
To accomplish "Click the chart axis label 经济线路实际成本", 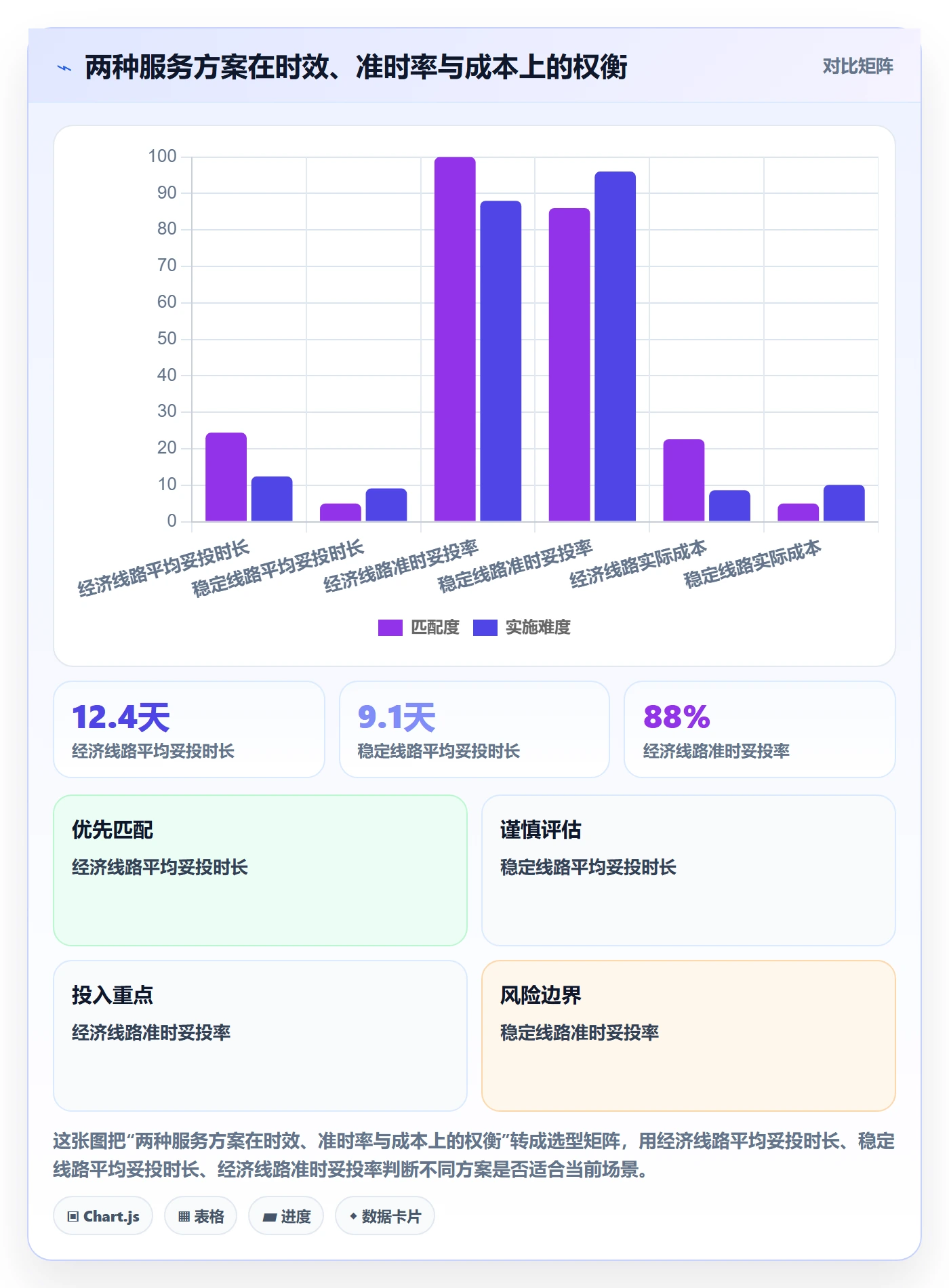I will pyautogui.click(x=639, y=564).
